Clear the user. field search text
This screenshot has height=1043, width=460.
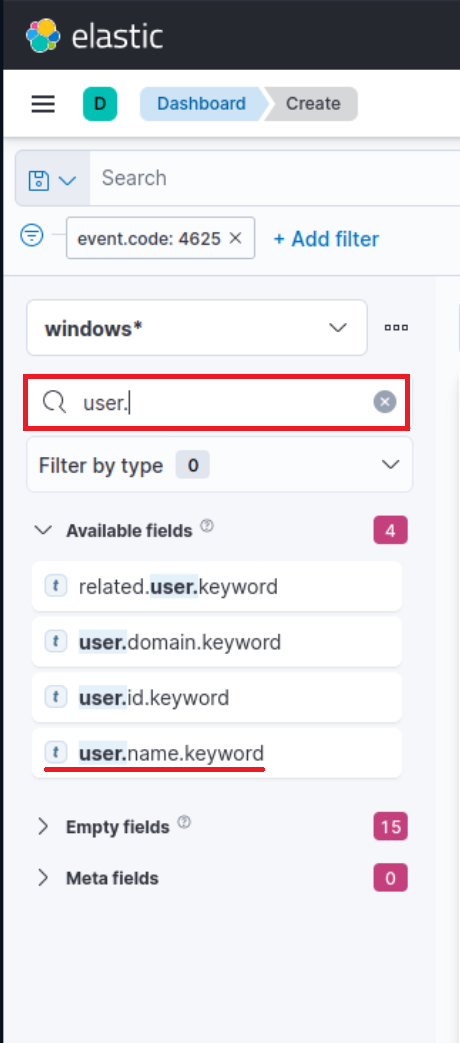tap(384, 402)
